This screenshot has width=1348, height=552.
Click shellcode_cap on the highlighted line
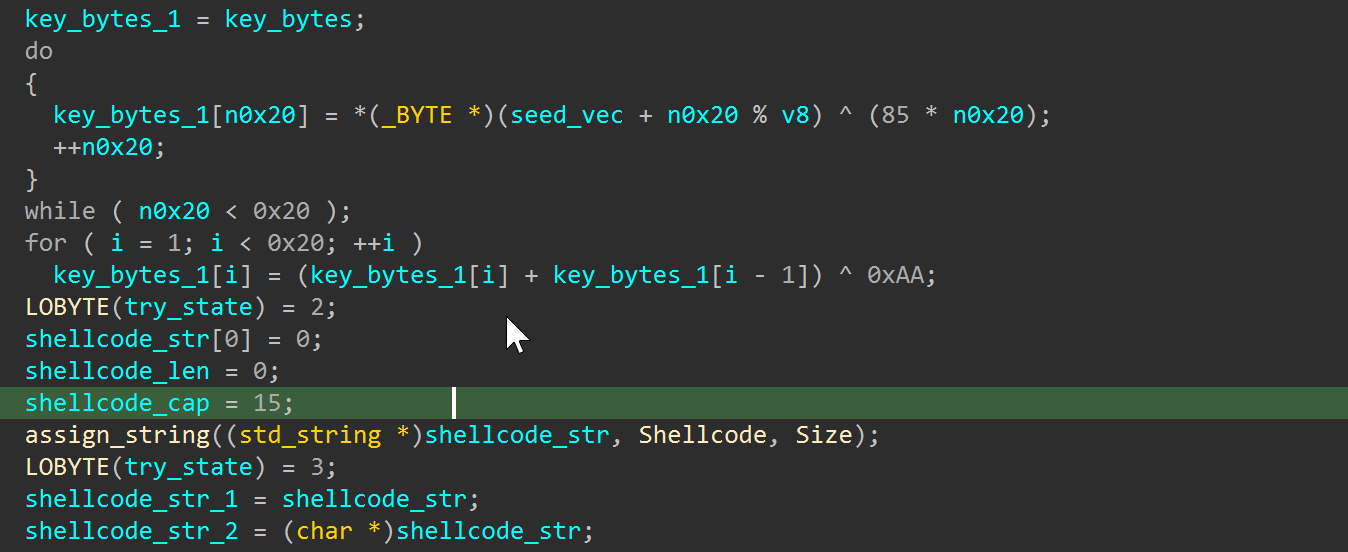coord(117,403)
